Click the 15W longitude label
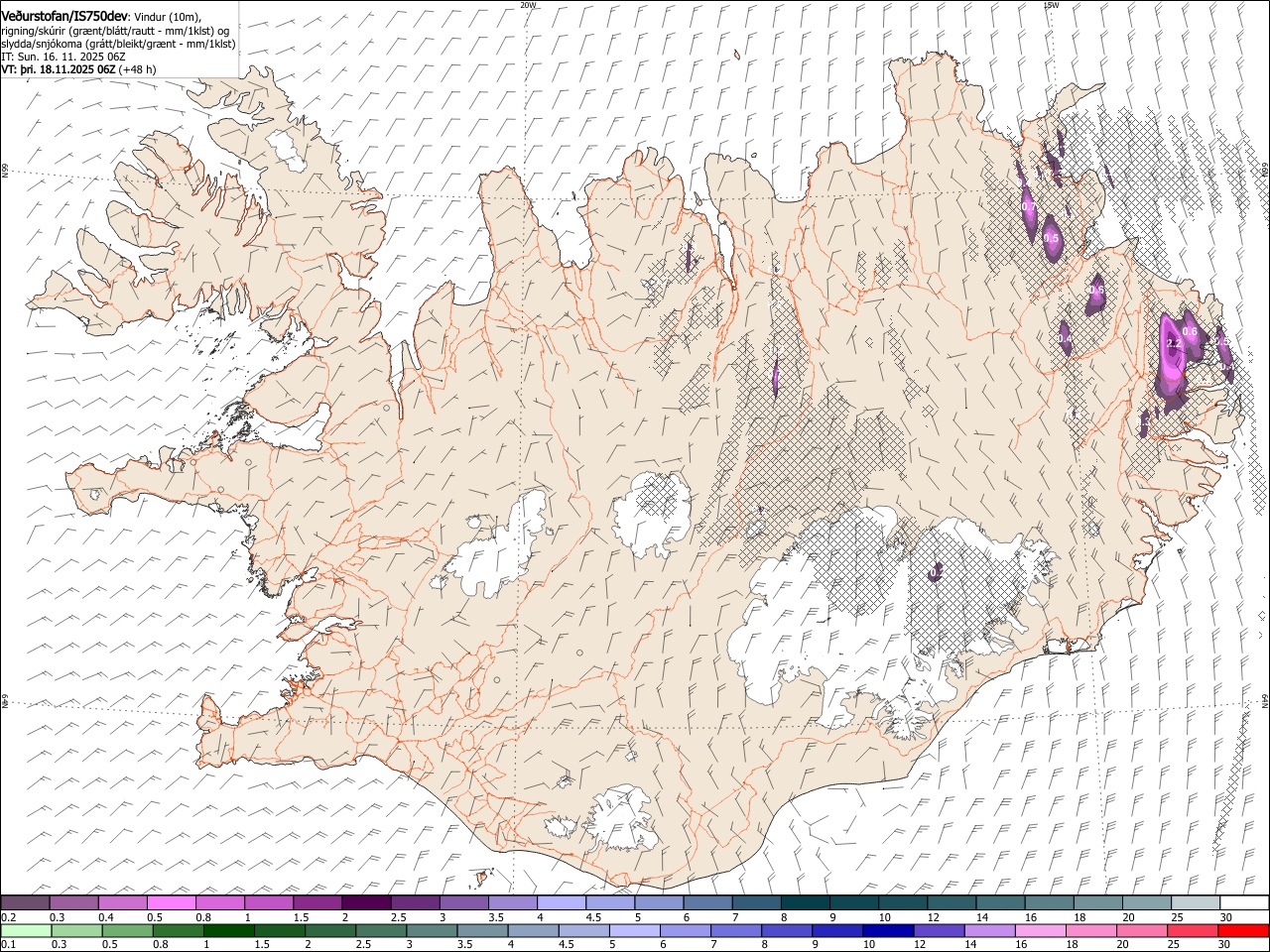Image resolution: width=1270 pixels, height=952 pixels. coord(1051,5)
